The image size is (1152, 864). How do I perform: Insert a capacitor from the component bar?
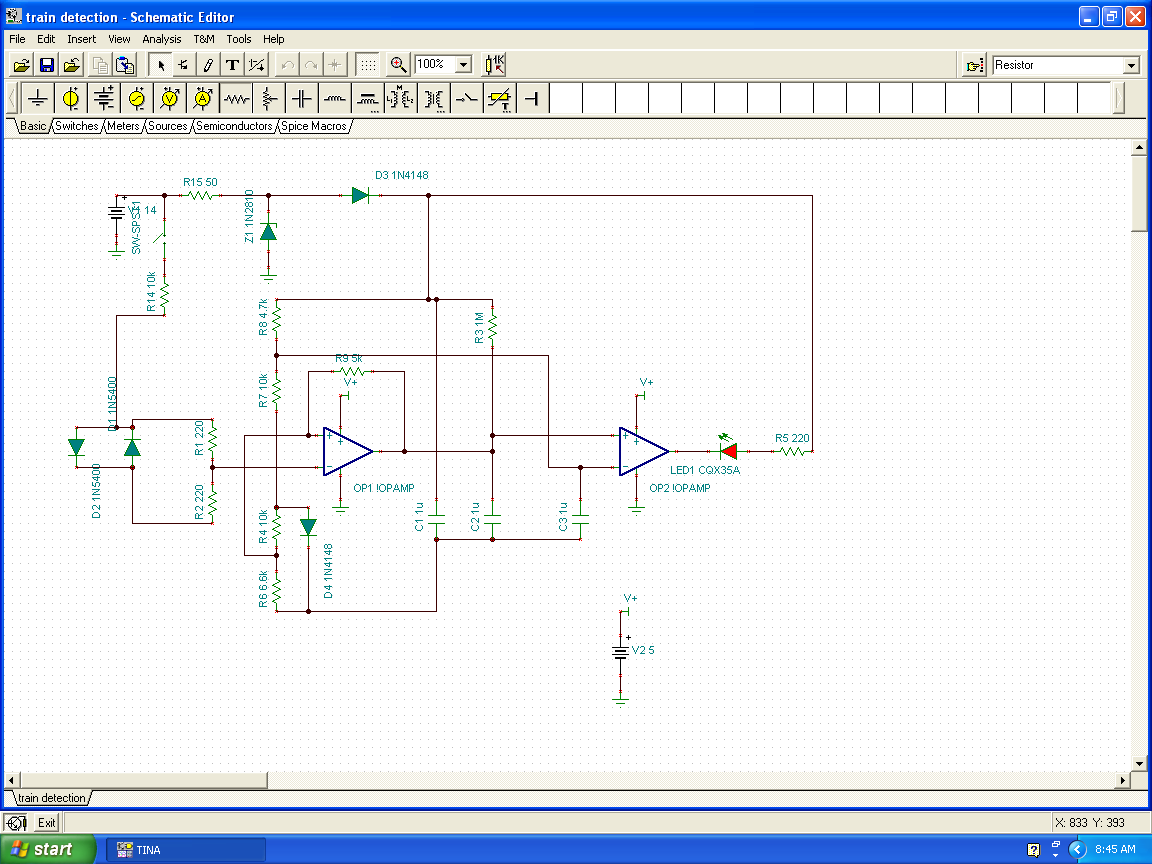[302, 98]
